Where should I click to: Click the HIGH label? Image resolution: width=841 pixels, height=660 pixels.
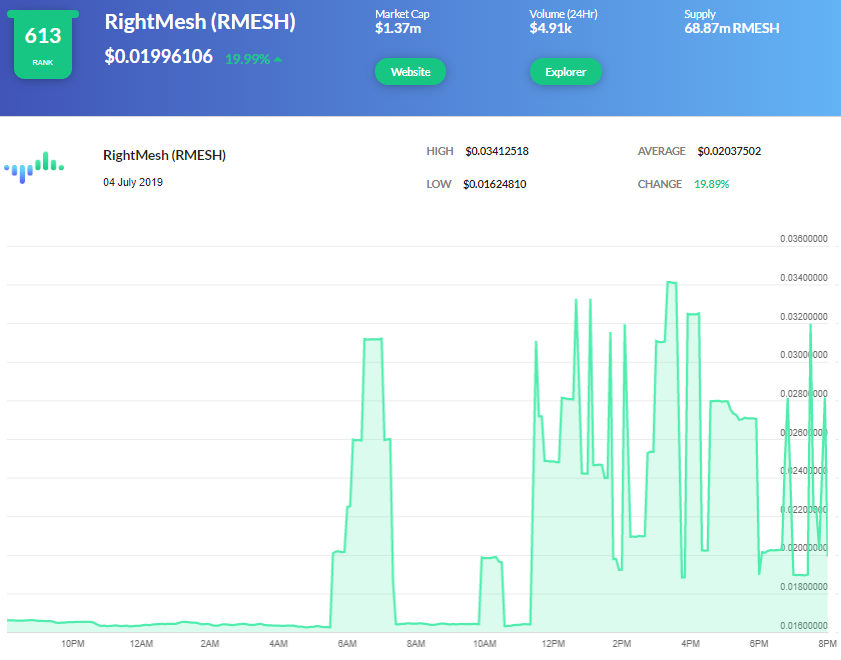440,151
